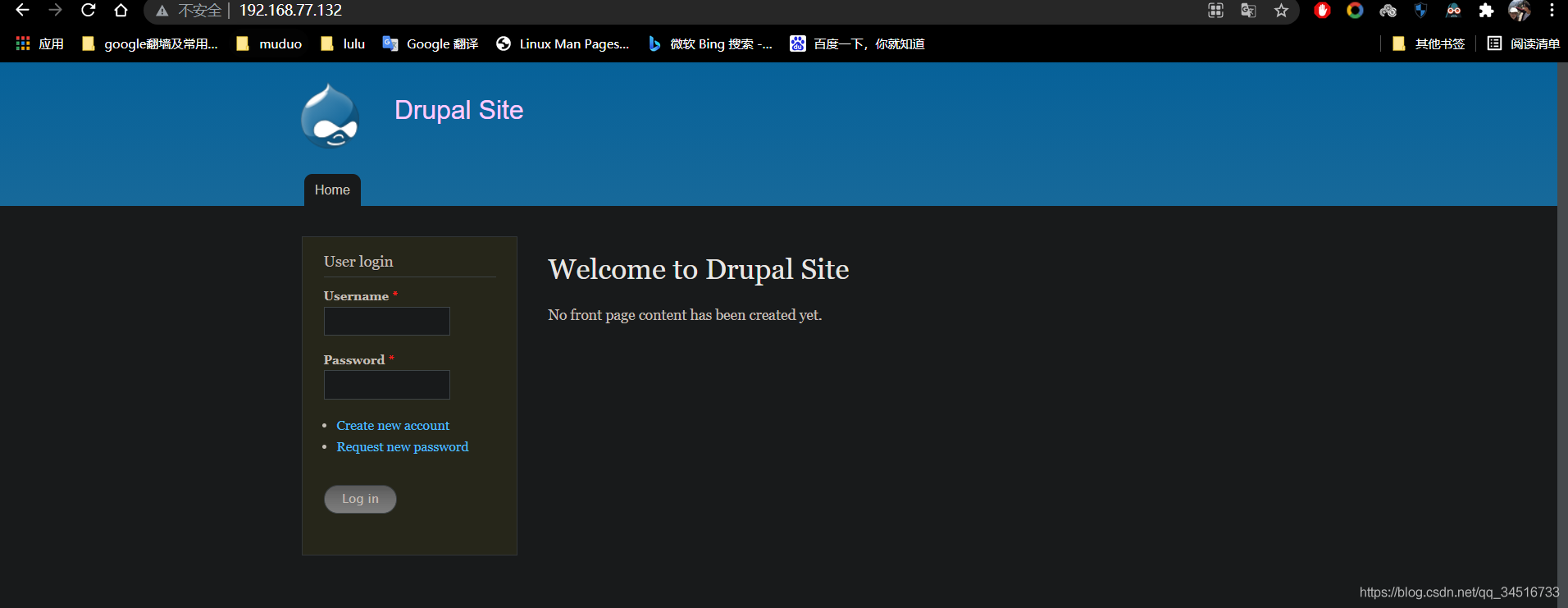Open the muduo bookmark folder

click(269, 43)
